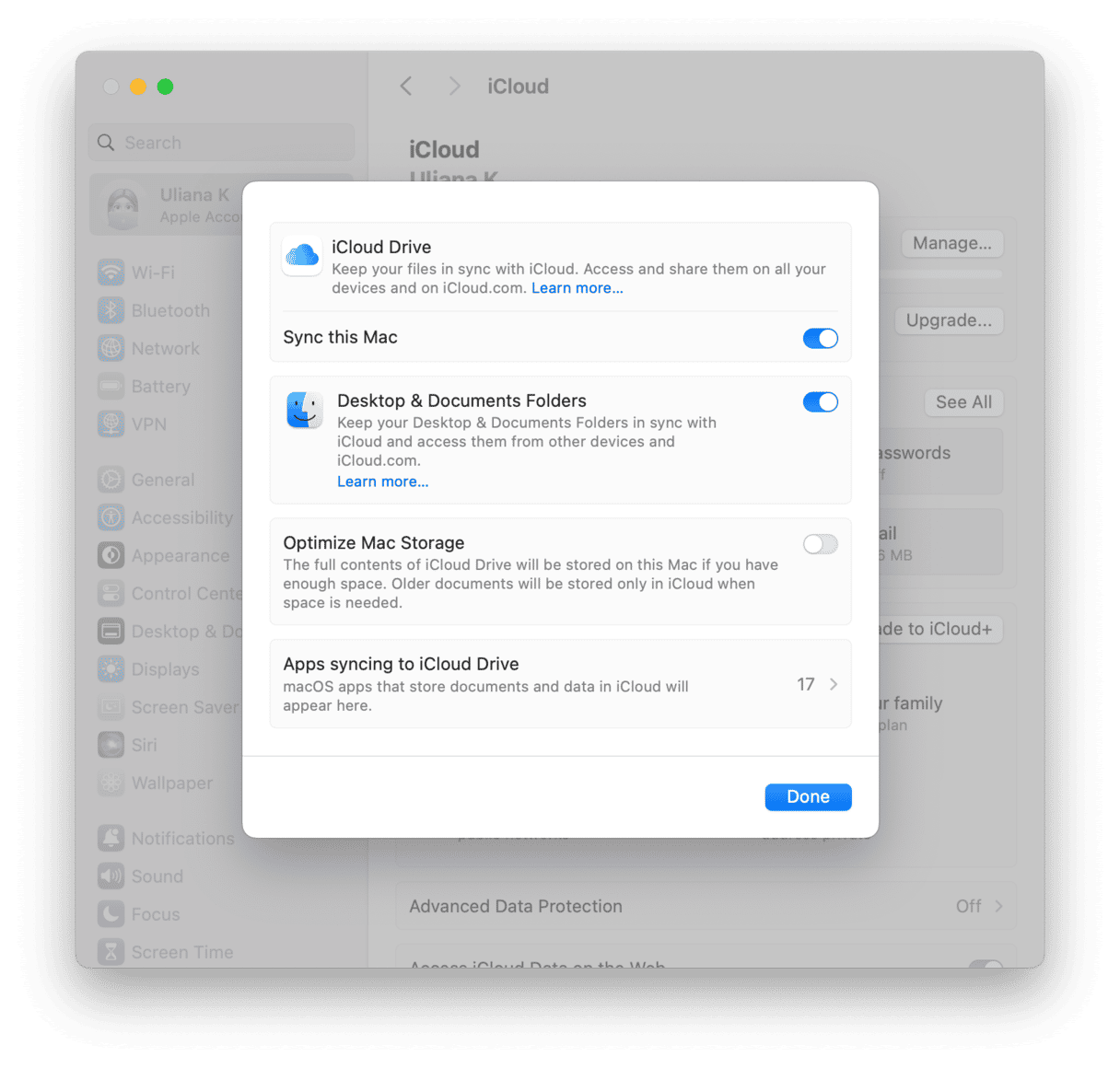Open the Notifications bell icon in sidebar

point(111,838)
